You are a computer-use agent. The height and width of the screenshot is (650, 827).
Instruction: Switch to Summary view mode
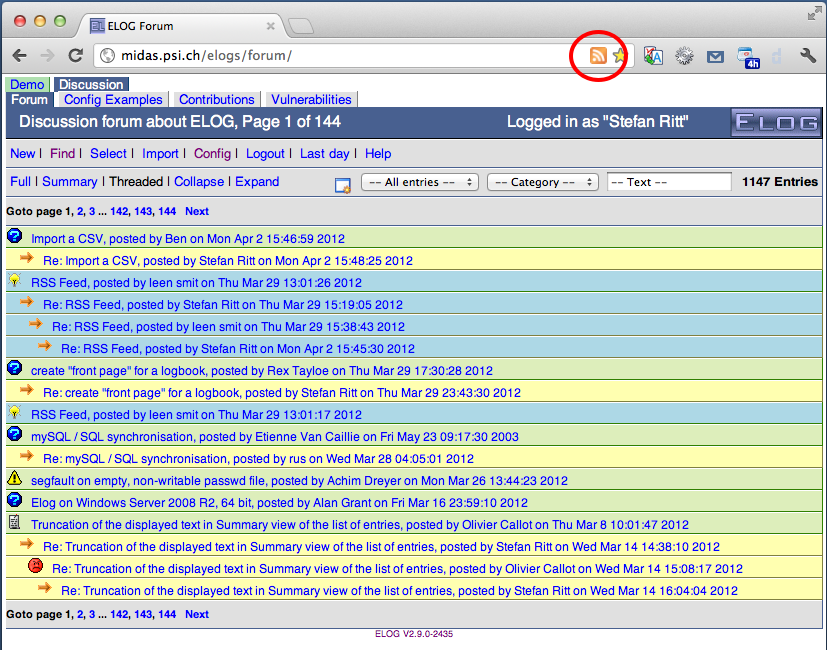70,181
